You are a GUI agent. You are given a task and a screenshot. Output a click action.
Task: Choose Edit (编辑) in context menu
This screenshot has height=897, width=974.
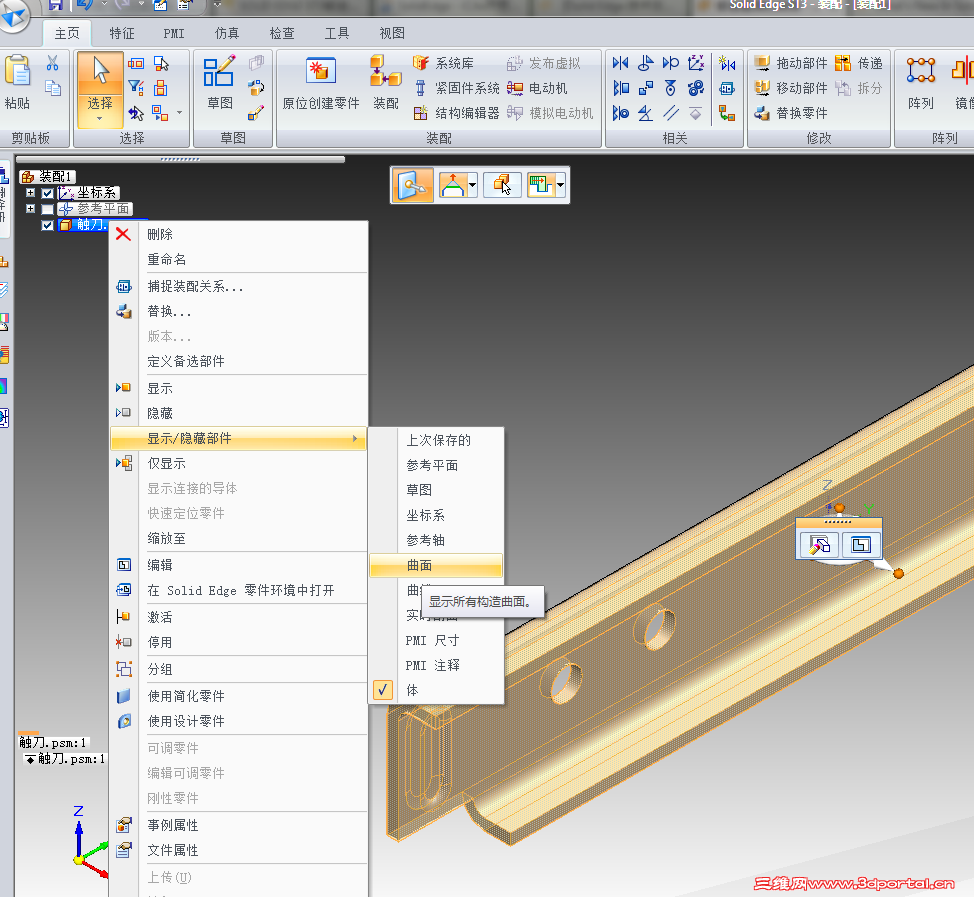click(238, 565)
